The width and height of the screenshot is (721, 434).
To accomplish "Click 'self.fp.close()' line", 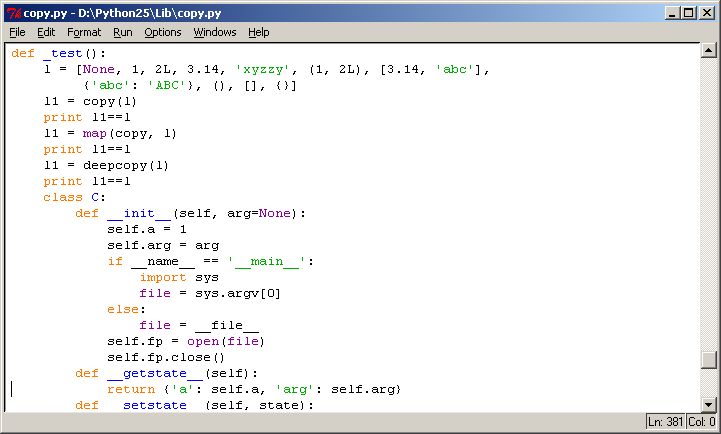I will [x=166, y=357].
